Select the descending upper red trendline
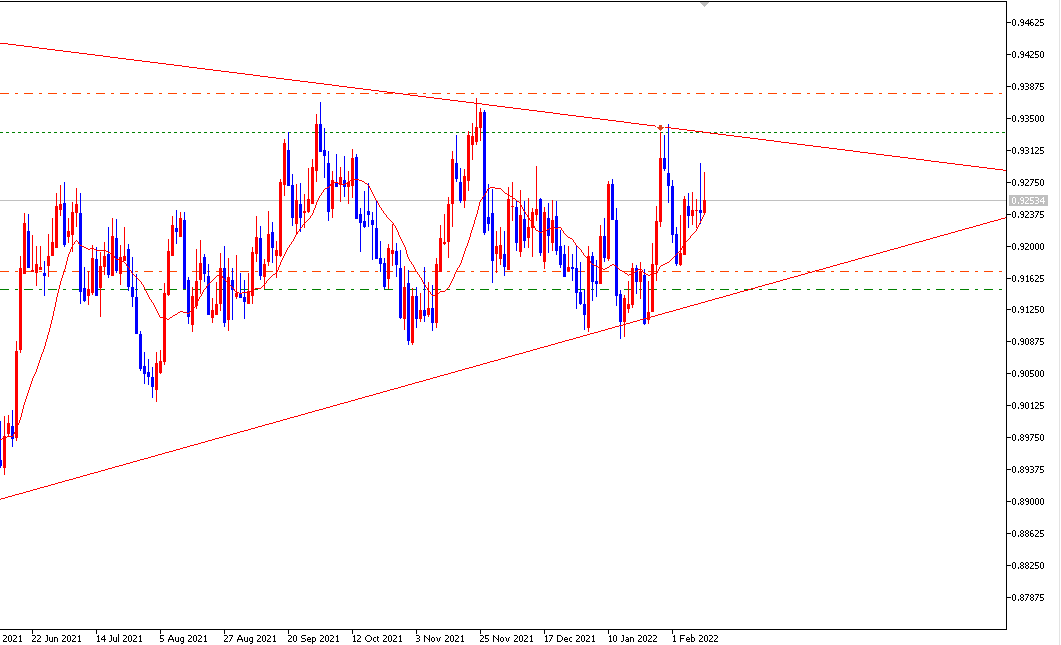The width and height of the screenshot is (1061, 645). pos(503,107)
